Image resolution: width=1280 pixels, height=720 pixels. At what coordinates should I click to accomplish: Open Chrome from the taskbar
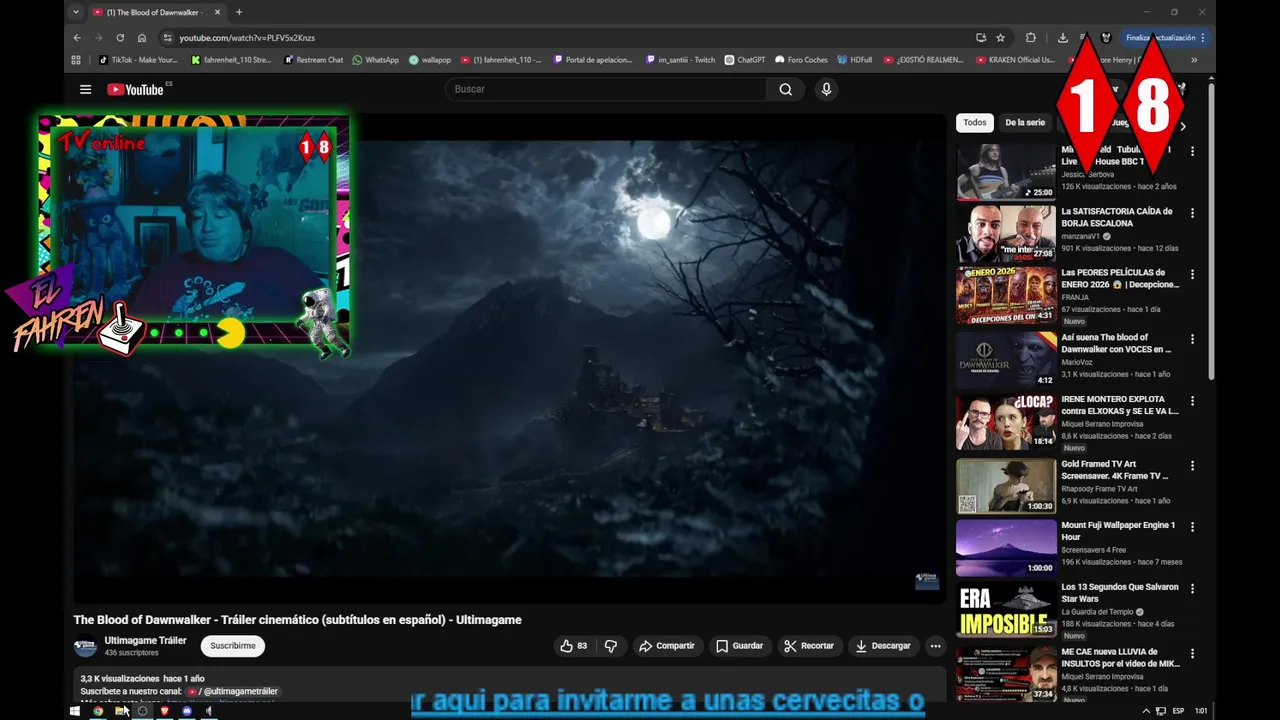click(98, 711)
